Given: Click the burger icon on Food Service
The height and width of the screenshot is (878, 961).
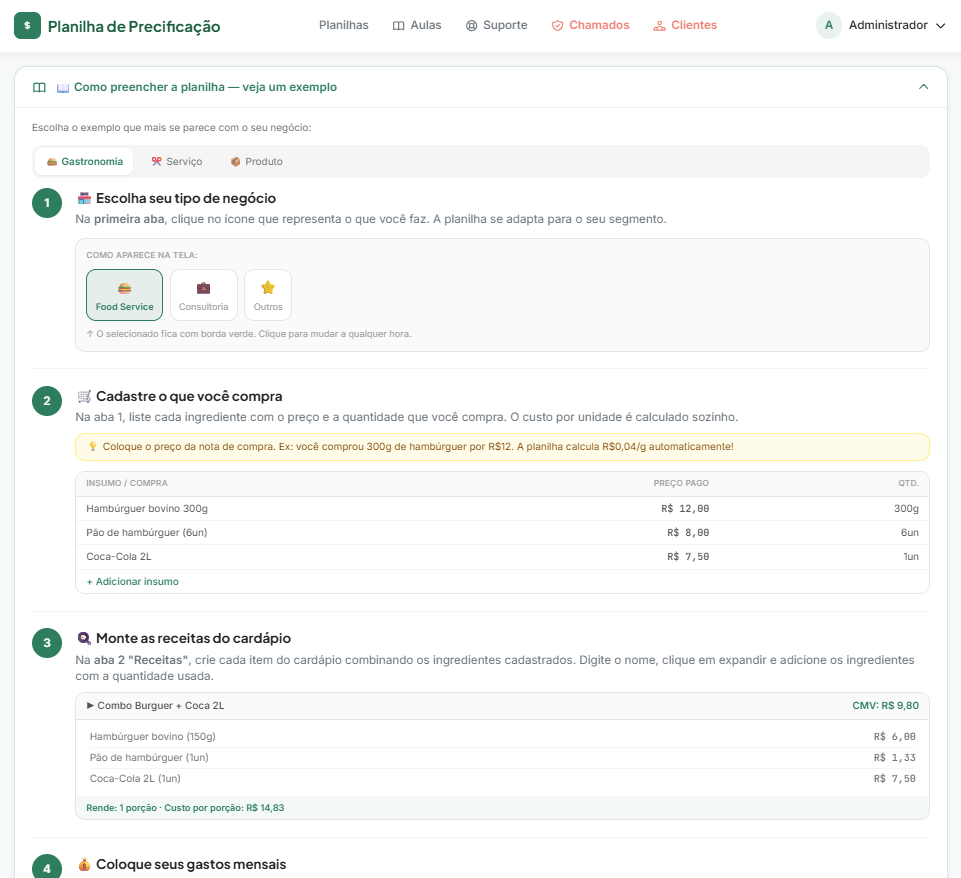Looking at the screenshot, I should (x=124, y=288).
